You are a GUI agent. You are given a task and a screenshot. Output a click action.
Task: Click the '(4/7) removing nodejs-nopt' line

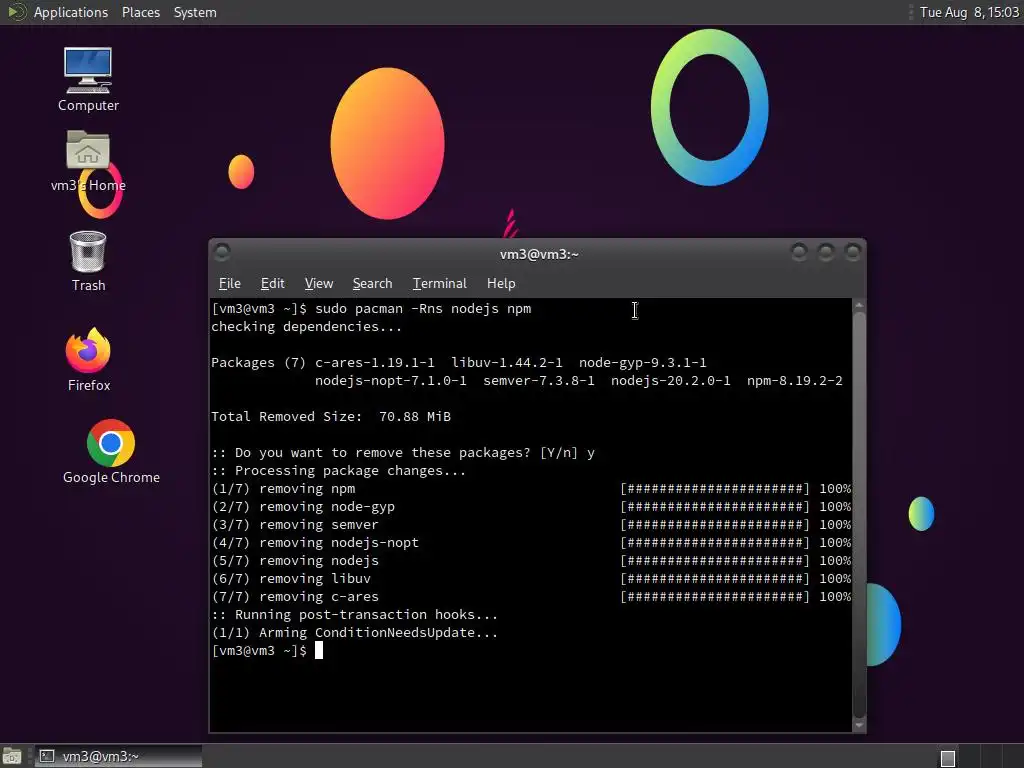click(531, 543)
